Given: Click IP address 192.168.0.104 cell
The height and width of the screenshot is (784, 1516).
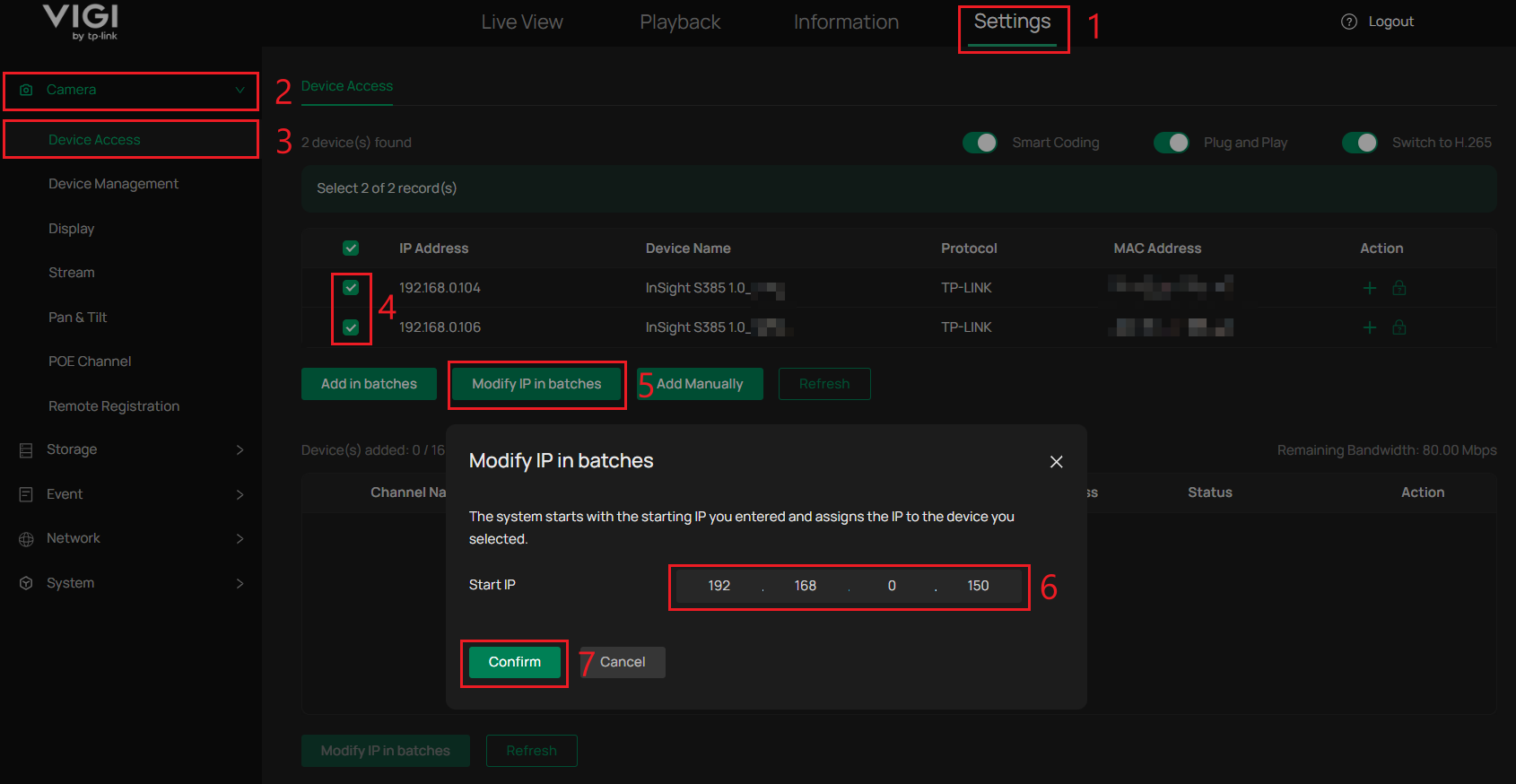Looking at the screenshot, I should click(440, 288).
